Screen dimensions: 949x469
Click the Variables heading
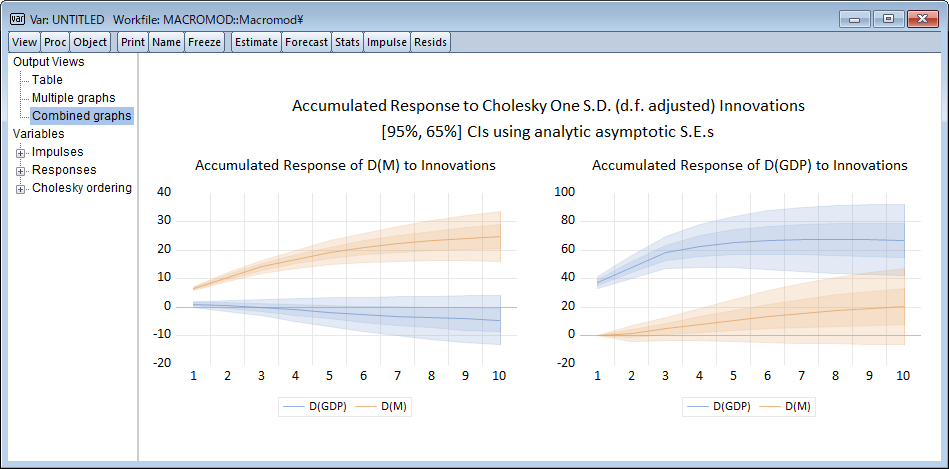click(39, 134)
